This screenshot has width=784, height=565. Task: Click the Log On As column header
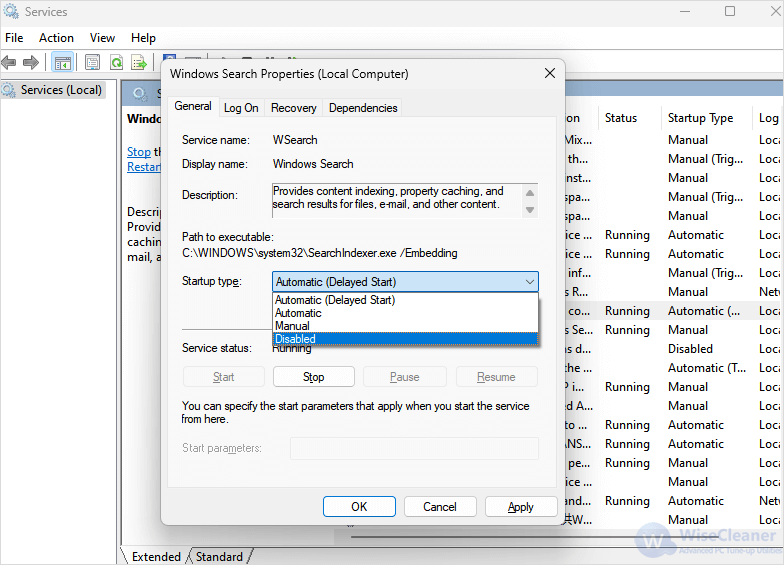tap(768, 118)
